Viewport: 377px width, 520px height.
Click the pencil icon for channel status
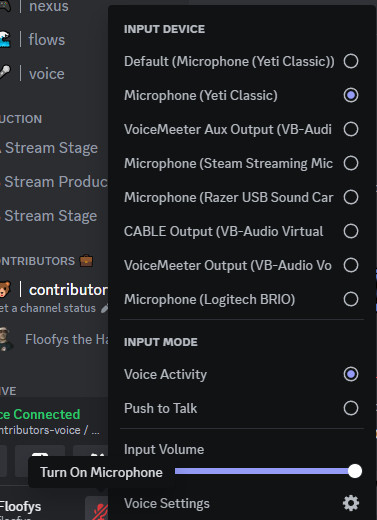click(104, 309)
